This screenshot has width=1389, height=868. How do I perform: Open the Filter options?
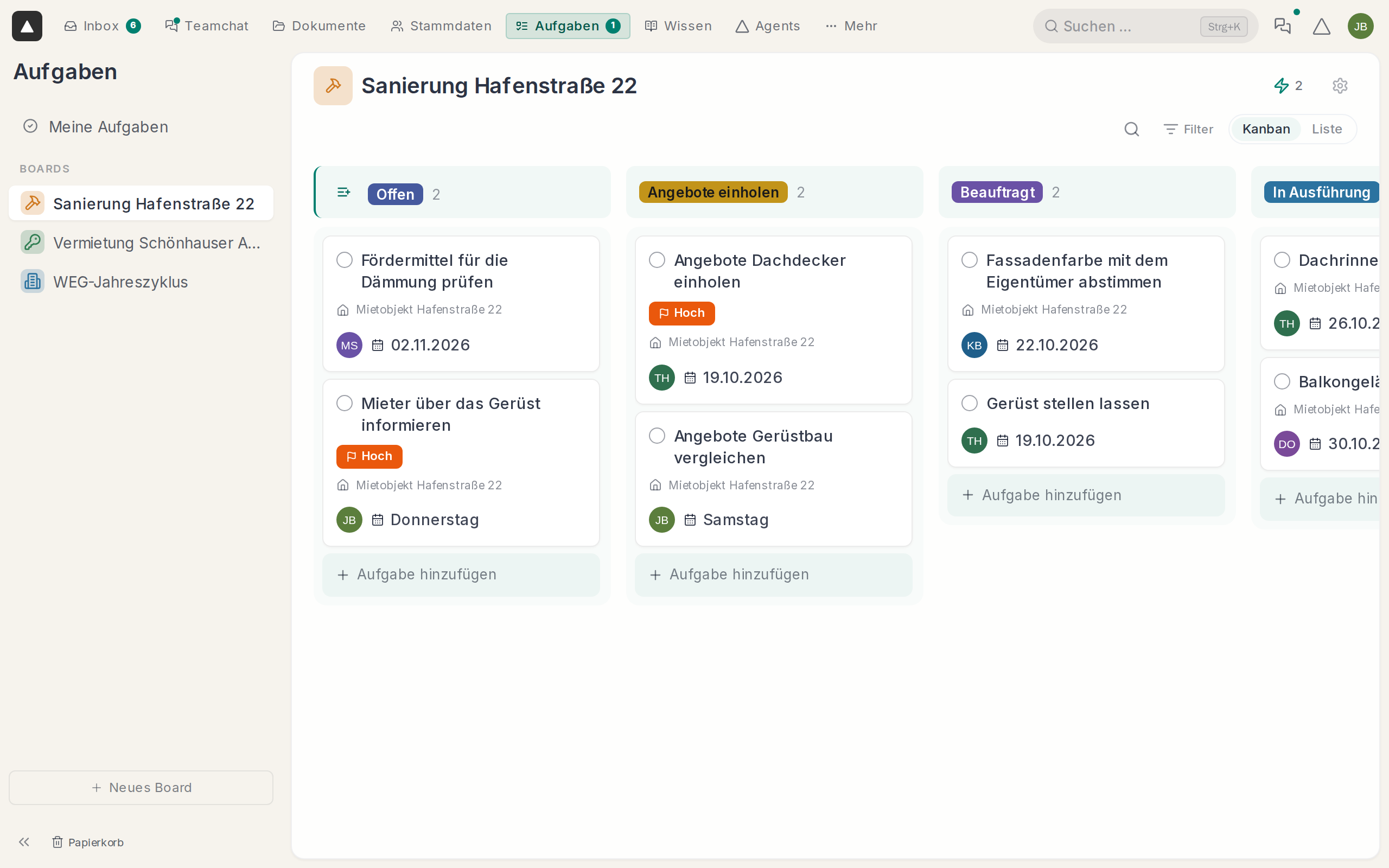[1188, 129]
